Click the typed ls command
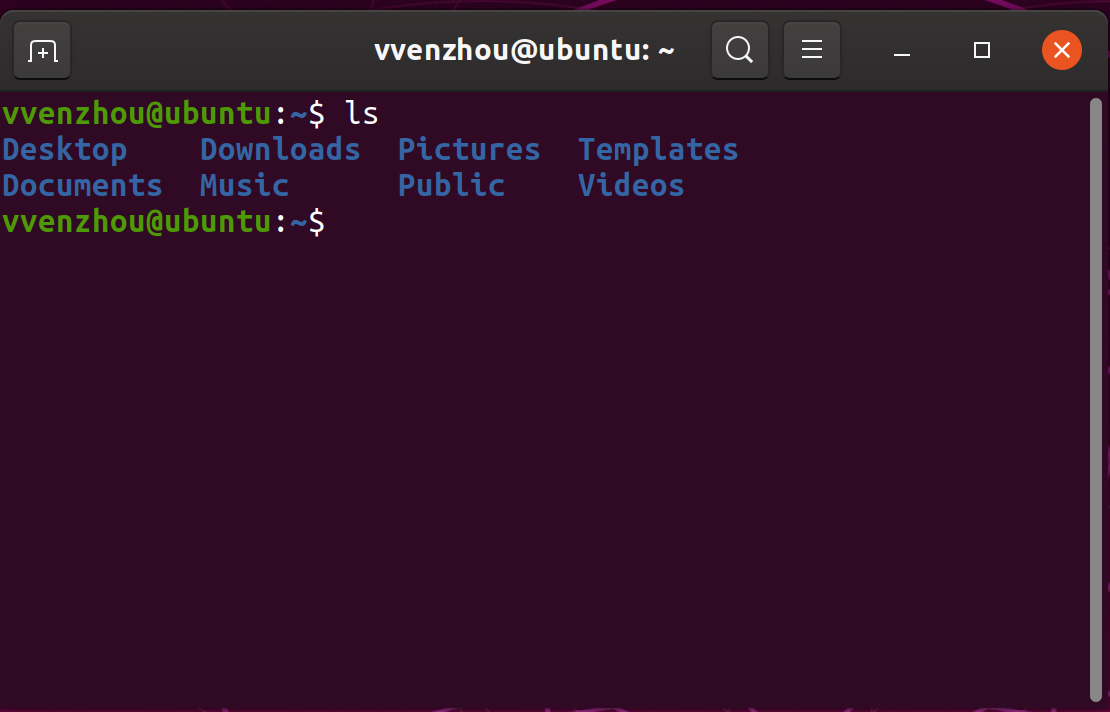This screenshot has height=712, width=1110. coord(362,114)
